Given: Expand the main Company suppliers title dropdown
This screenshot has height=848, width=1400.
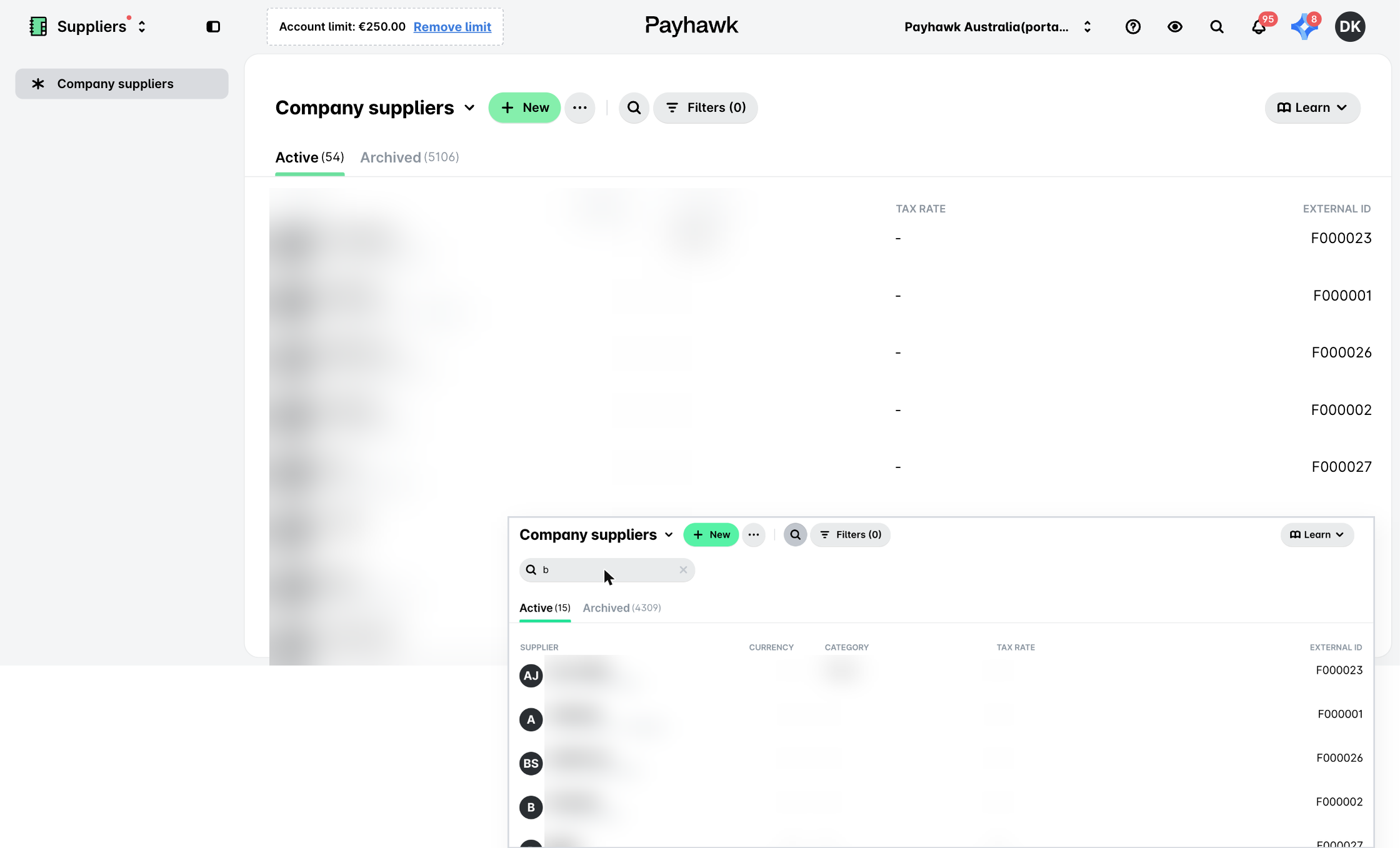Looking at the screenshot, I should pyautogui.click(x=469, y=108).
